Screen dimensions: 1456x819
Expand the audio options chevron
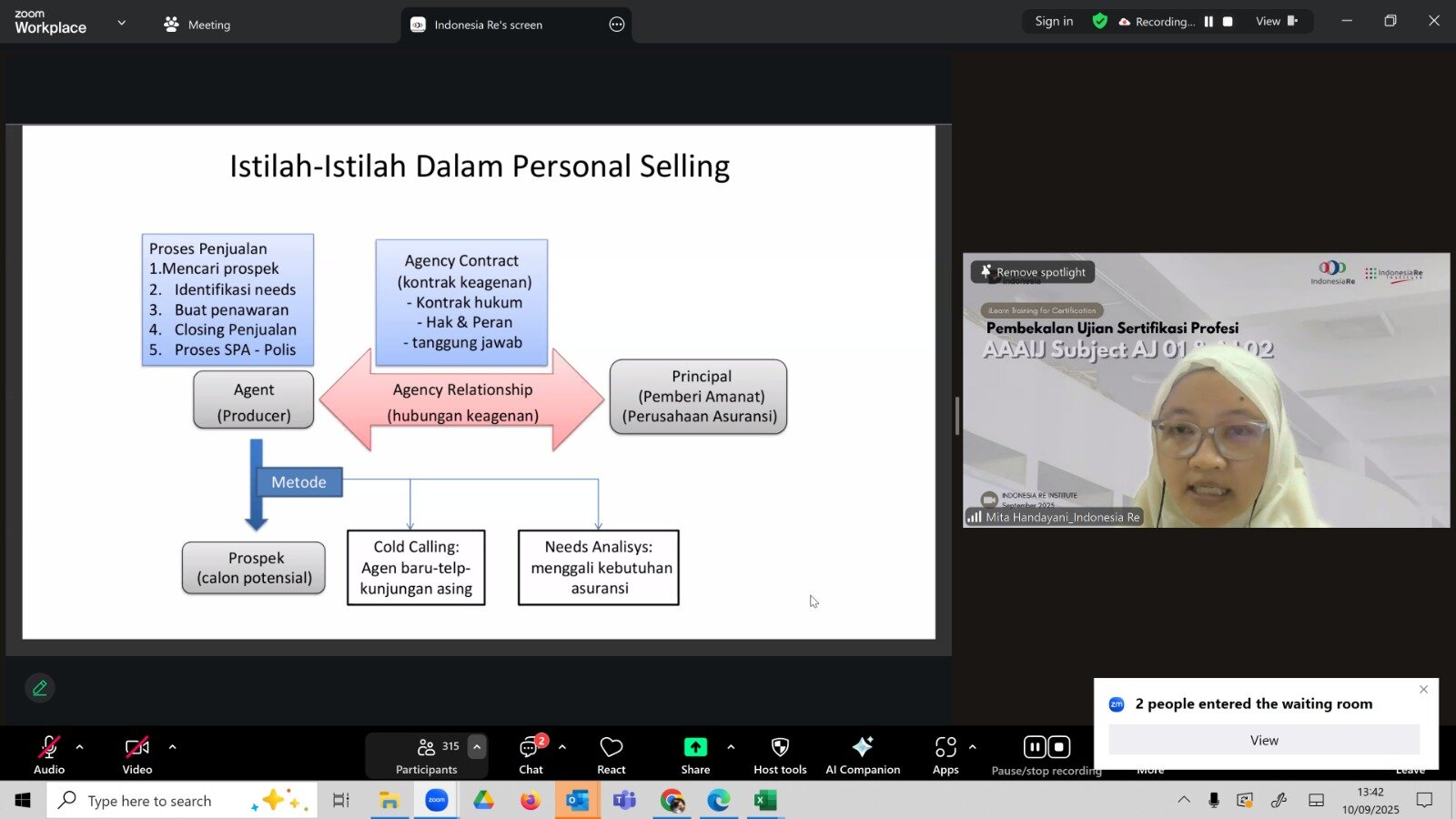click(79, 747)
